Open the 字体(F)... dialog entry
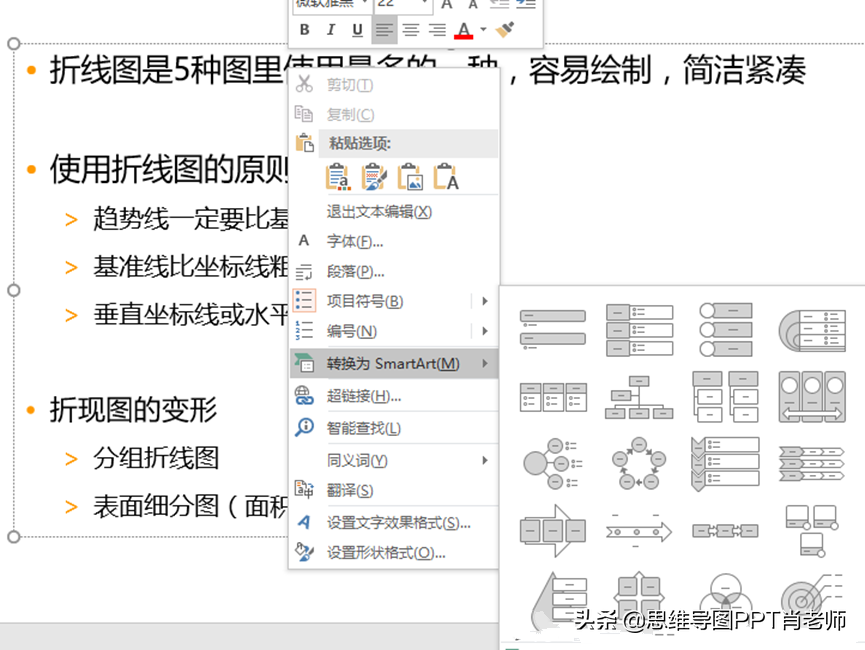Viewport: 865px width, 650px height. point(395,241)
